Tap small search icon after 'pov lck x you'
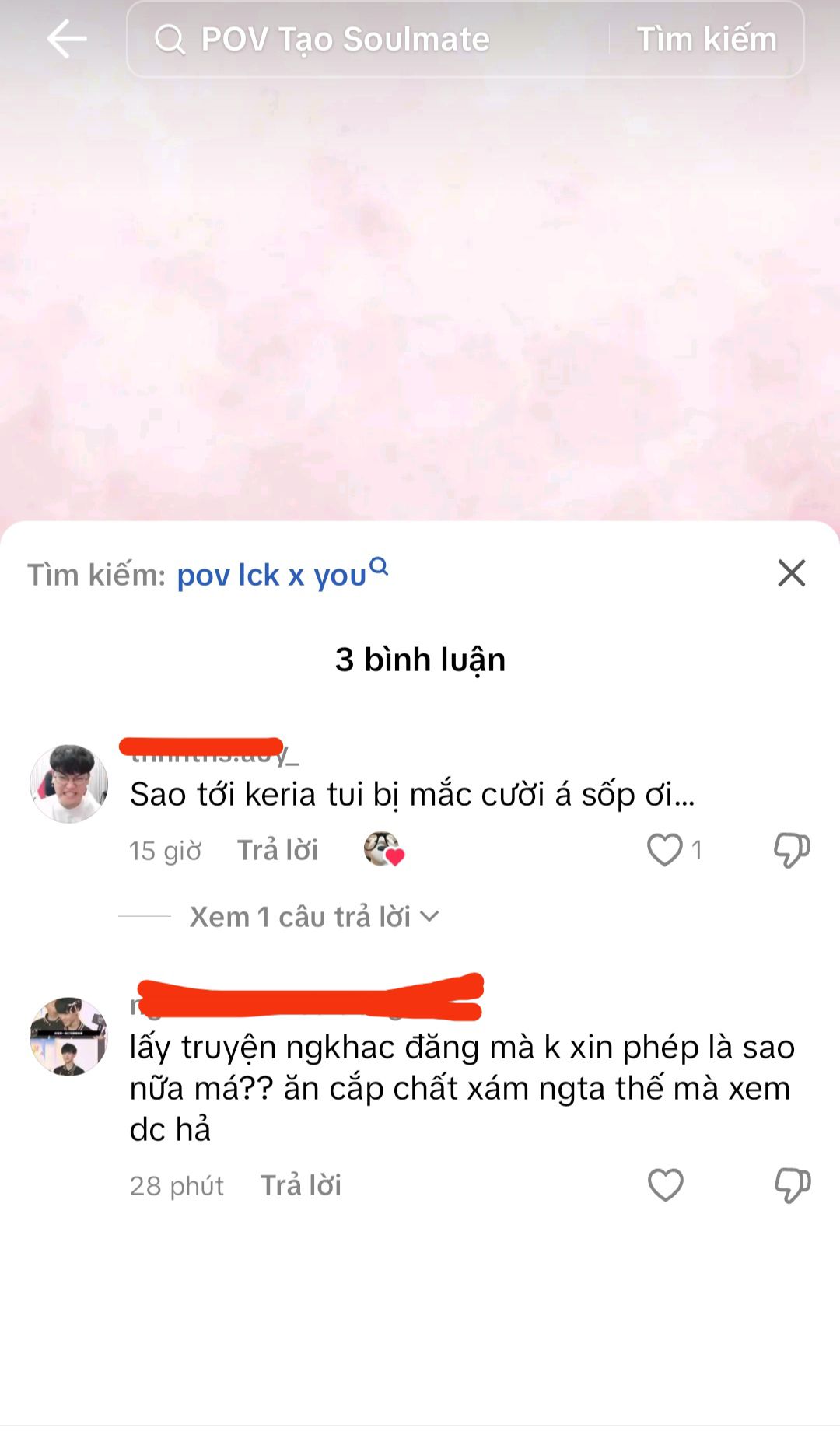 click(379, 567)
